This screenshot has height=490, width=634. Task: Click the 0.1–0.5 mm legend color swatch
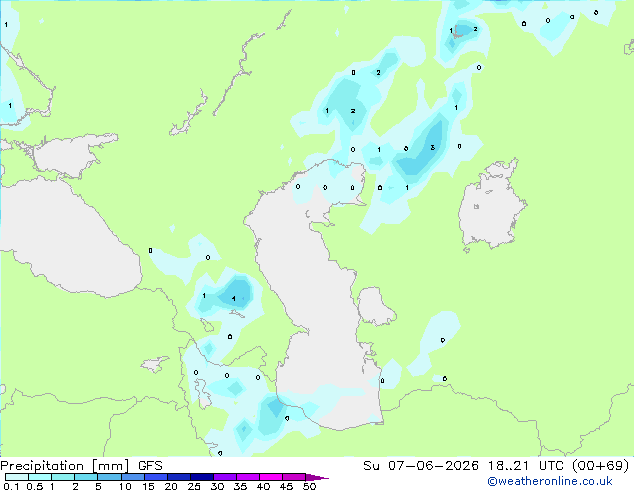click(17, 477)
